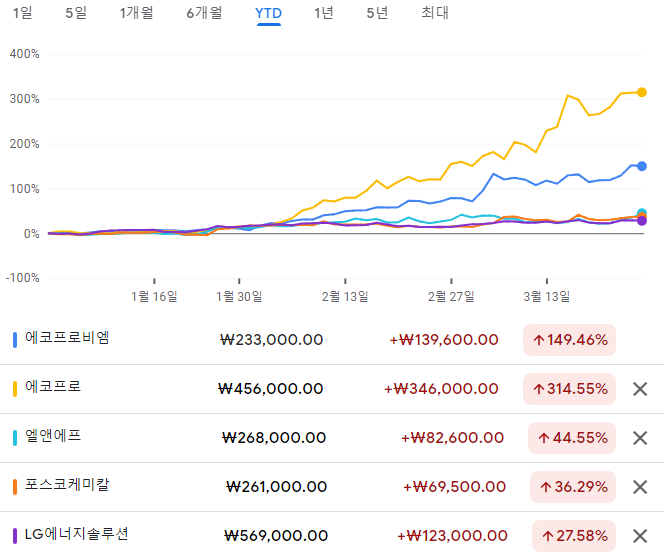Click the 1월 16일 axis label

154,296
